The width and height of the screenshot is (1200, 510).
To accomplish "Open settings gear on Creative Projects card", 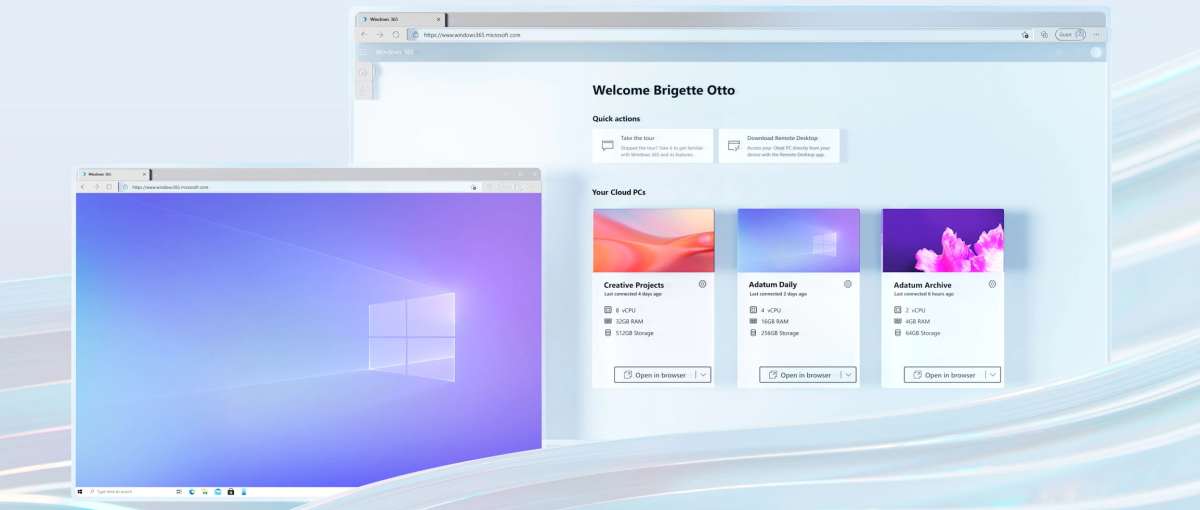I will (703, 284).
